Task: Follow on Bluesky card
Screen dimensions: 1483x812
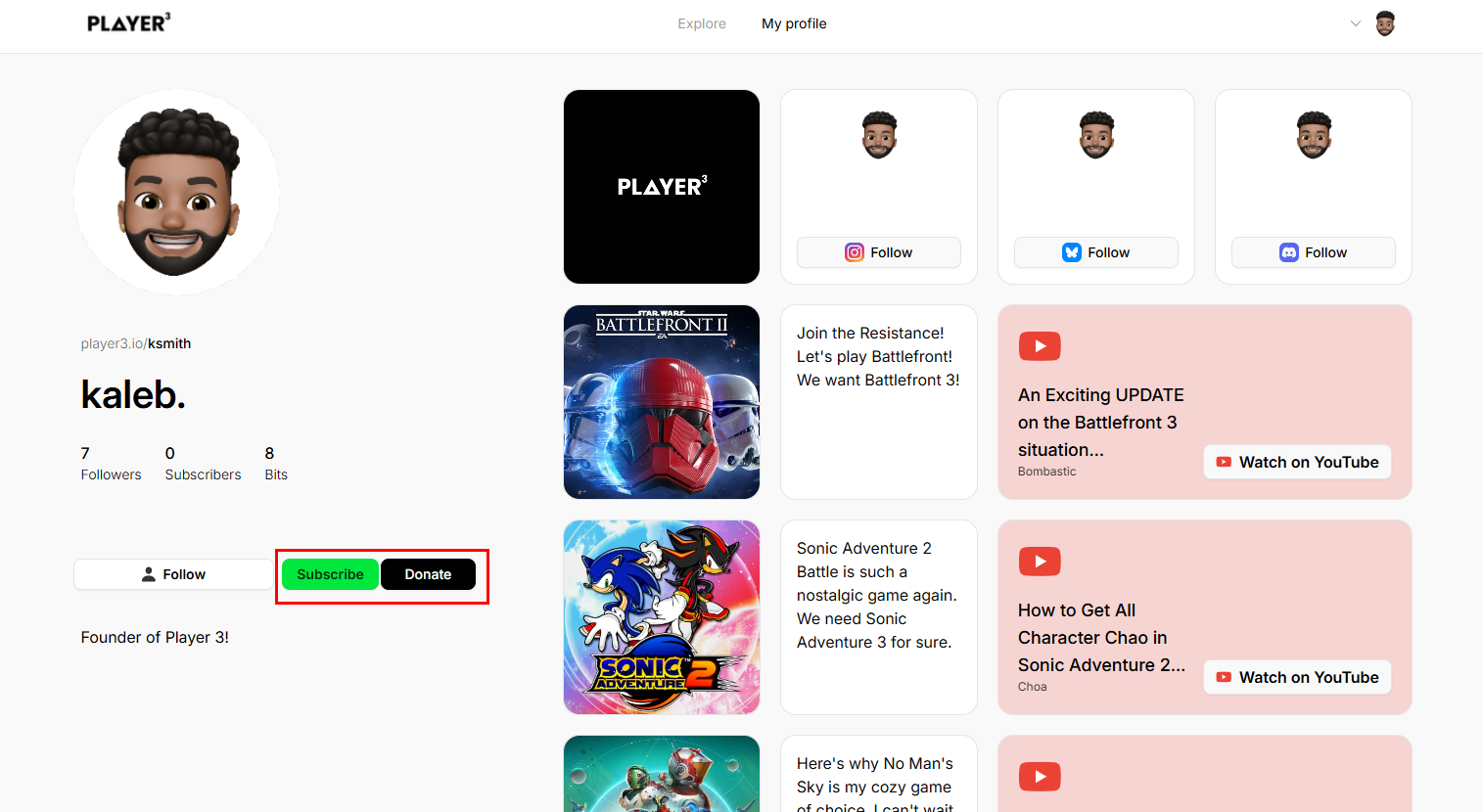Action: point(1095,252)
